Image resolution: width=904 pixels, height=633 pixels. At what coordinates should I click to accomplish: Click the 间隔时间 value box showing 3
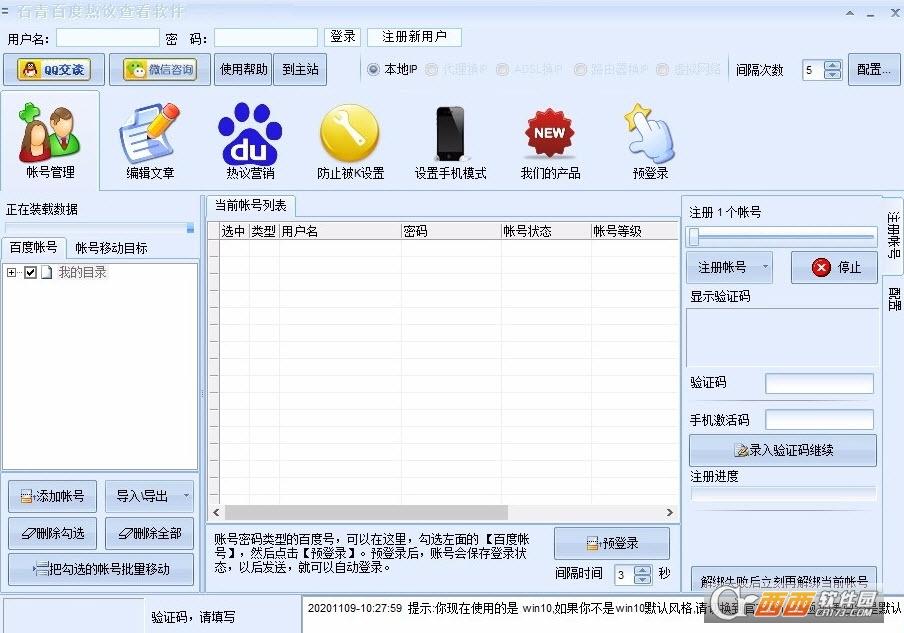(623, 575)
